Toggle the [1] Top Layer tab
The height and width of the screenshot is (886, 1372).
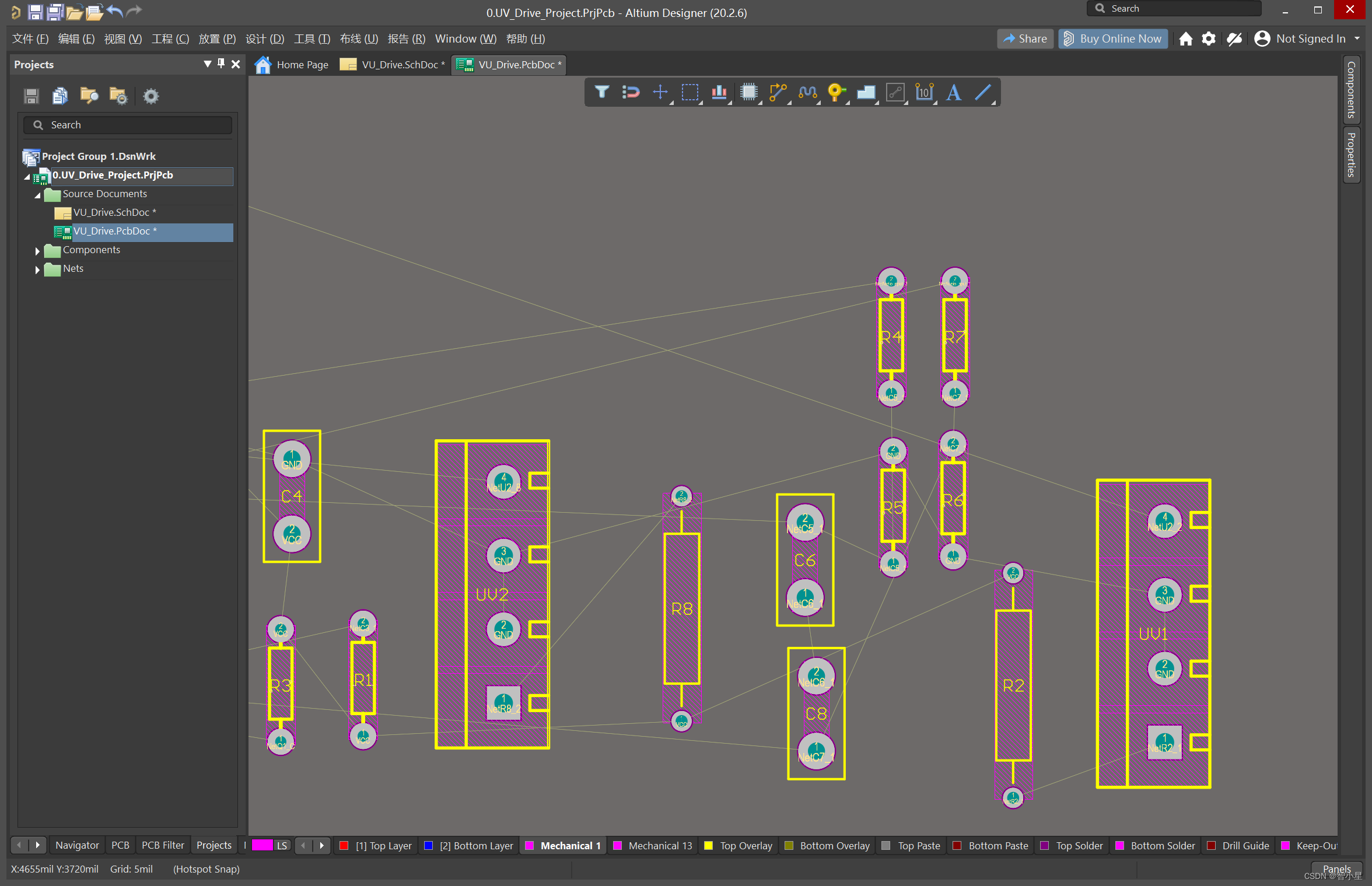click(x=383, y=846)
